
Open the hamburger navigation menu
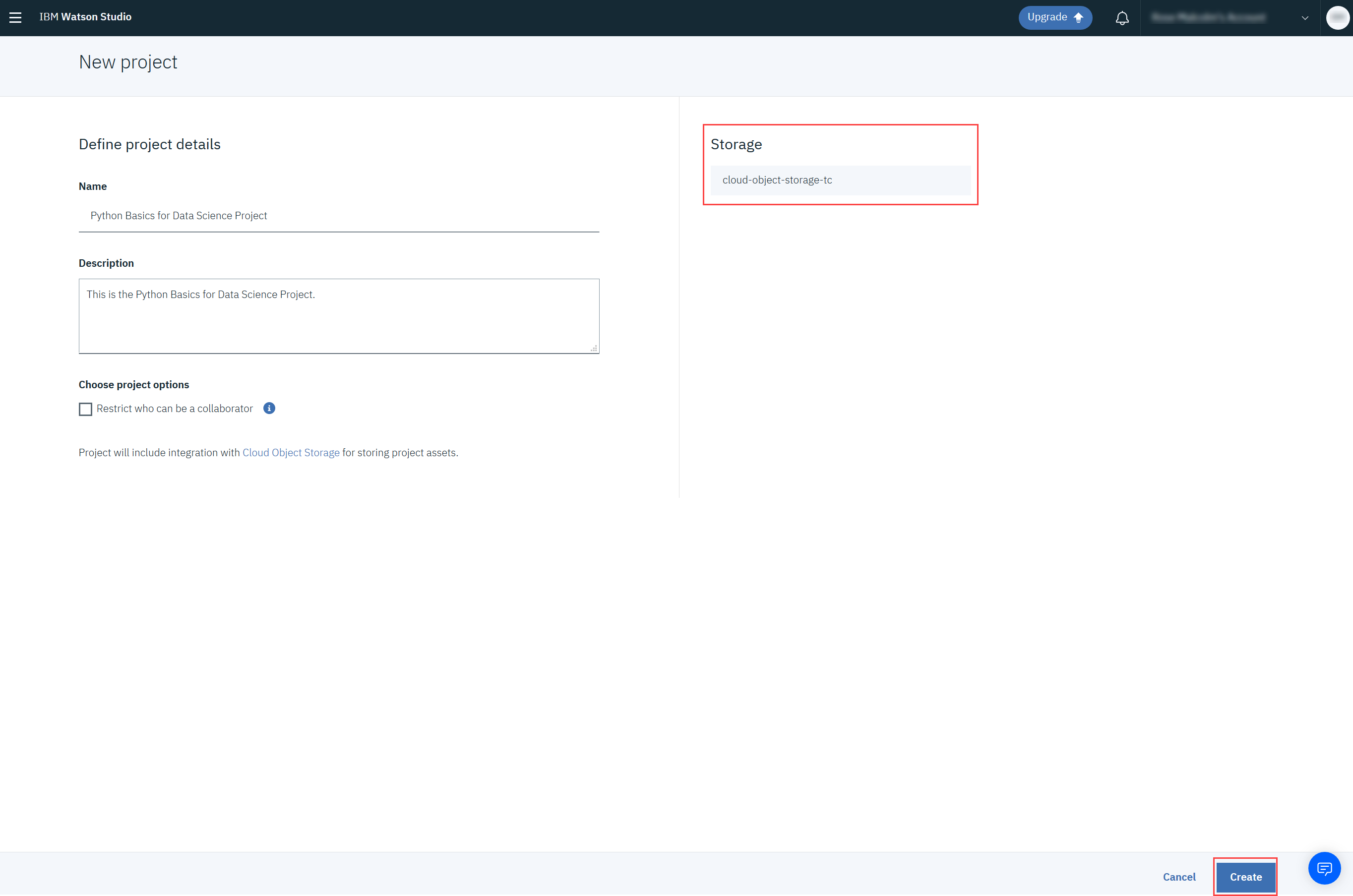[15, 18]
